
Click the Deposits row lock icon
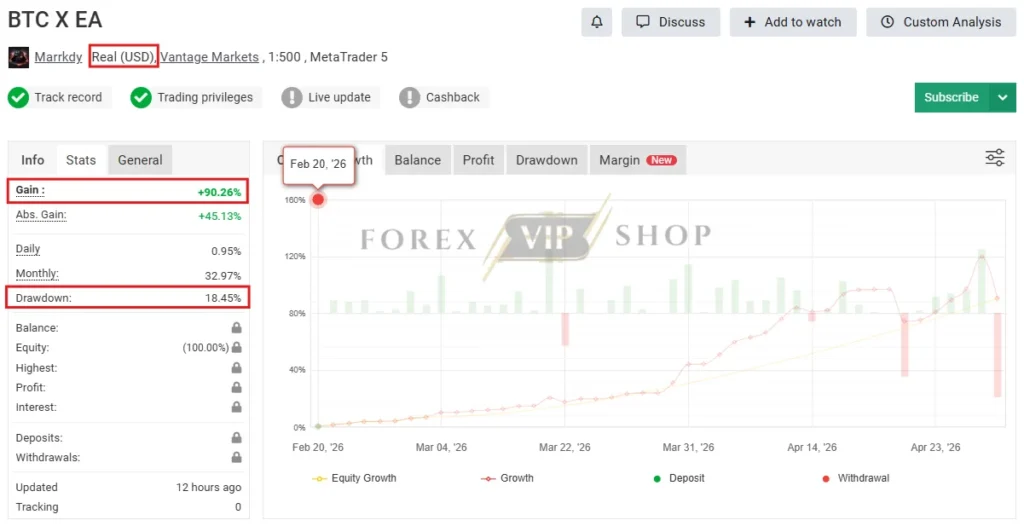tap(236, 437)
